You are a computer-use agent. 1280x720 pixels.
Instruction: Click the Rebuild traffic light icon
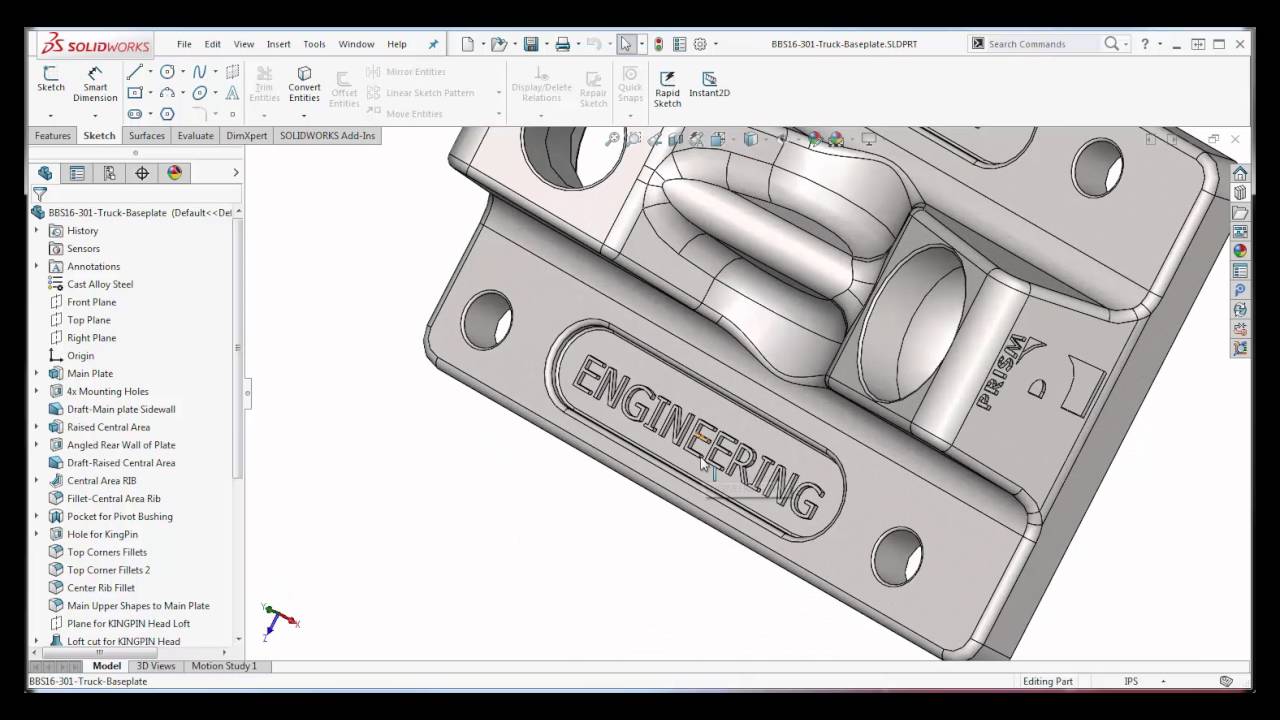658,44
